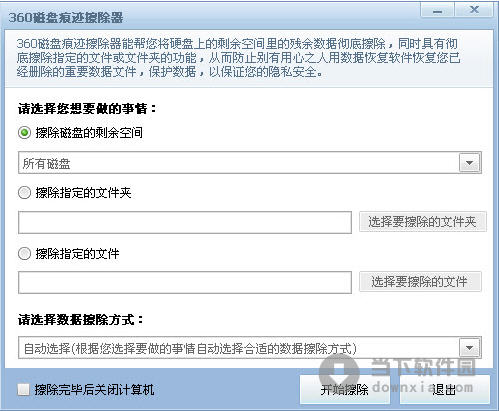Click the 360磁盘痕迹擦除器 title bar text

click(x=66, y=17)
